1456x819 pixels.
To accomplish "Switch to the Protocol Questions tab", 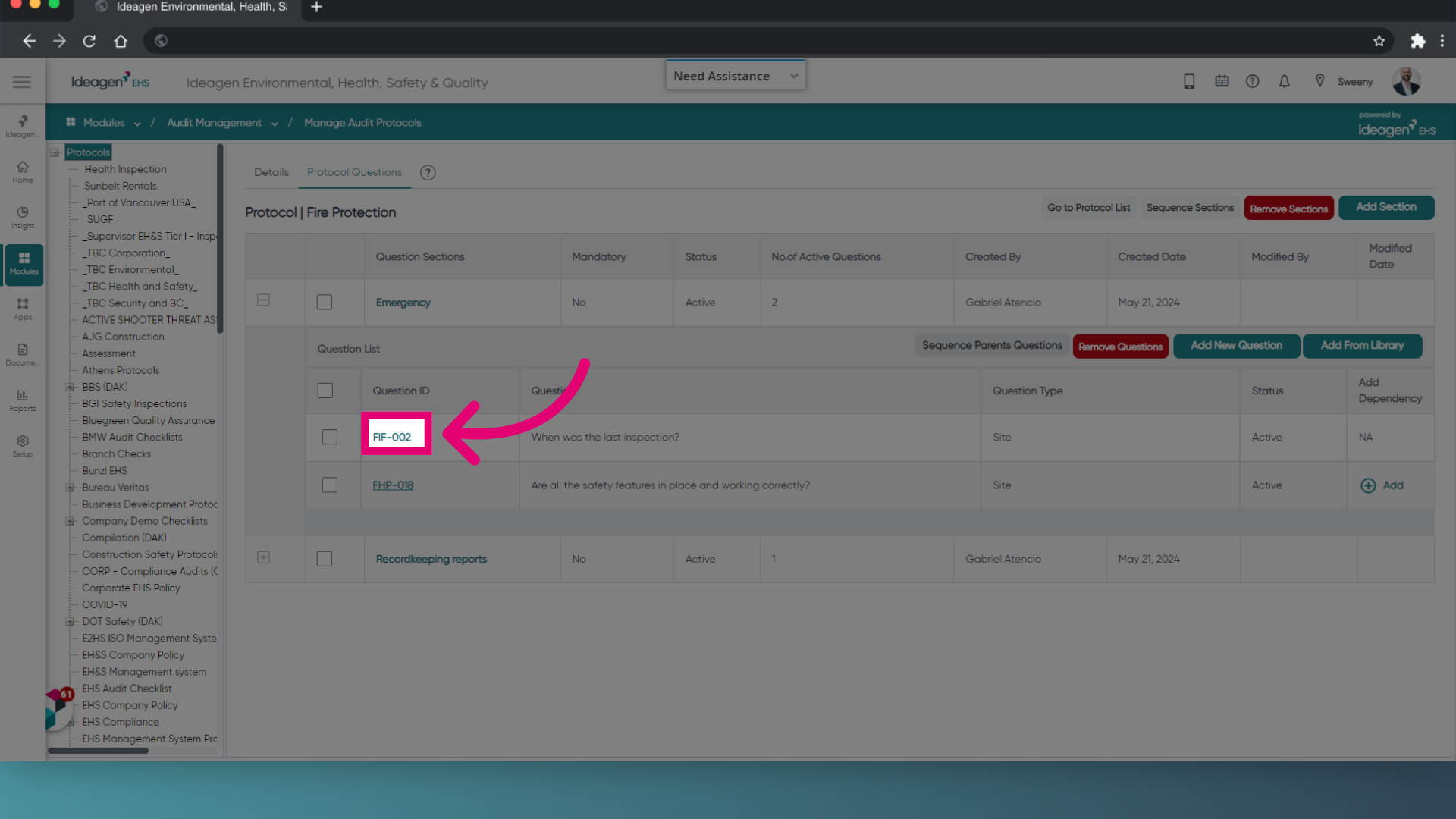I will (354, 172).
